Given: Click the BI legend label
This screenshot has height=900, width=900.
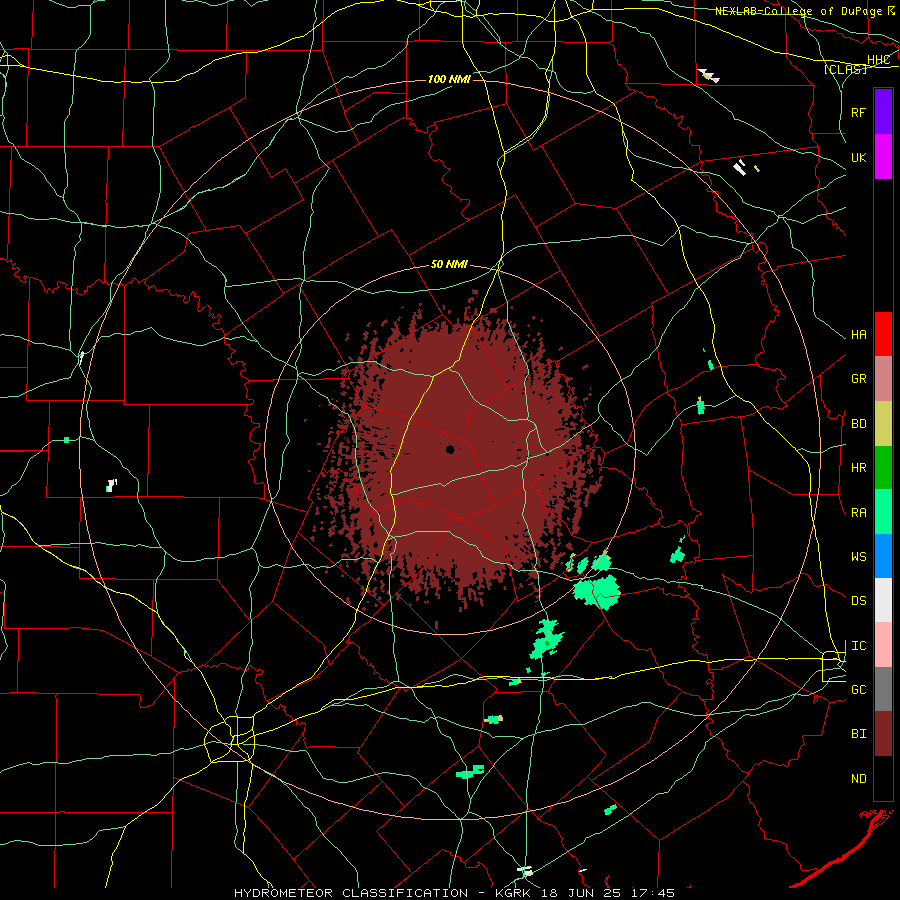Looking at the screenshot, I should [x=858, y=734].
